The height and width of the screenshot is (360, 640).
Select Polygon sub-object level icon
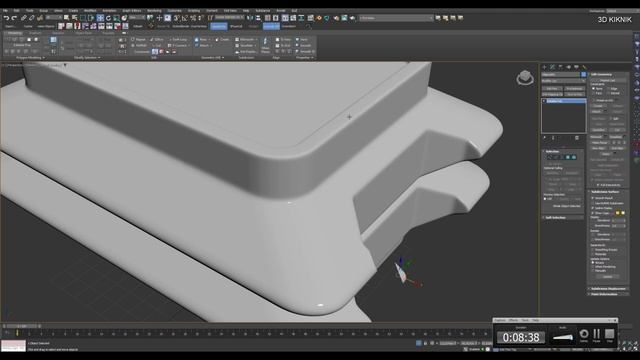point(568,157)
